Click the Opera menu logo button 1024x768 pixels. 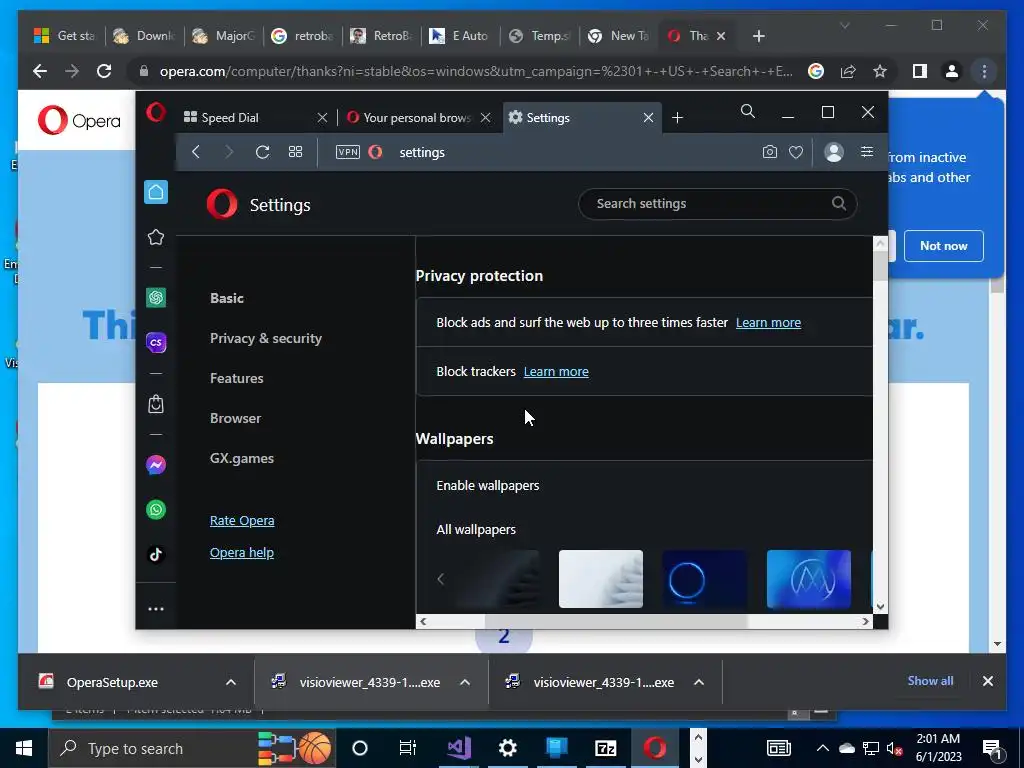[156, 112]
